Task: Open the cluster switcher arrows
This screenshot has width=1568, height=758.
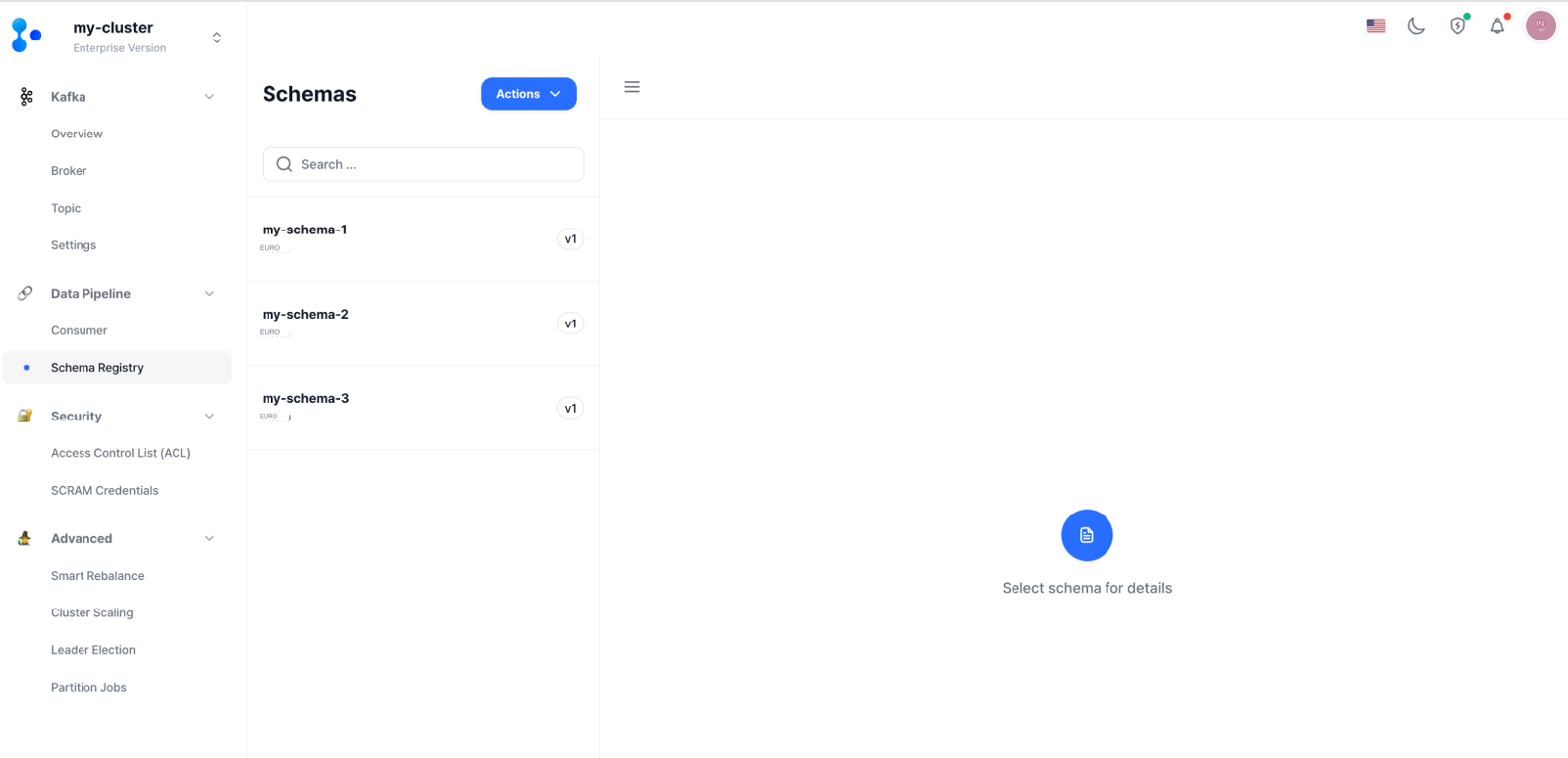Action: point(217,37)
